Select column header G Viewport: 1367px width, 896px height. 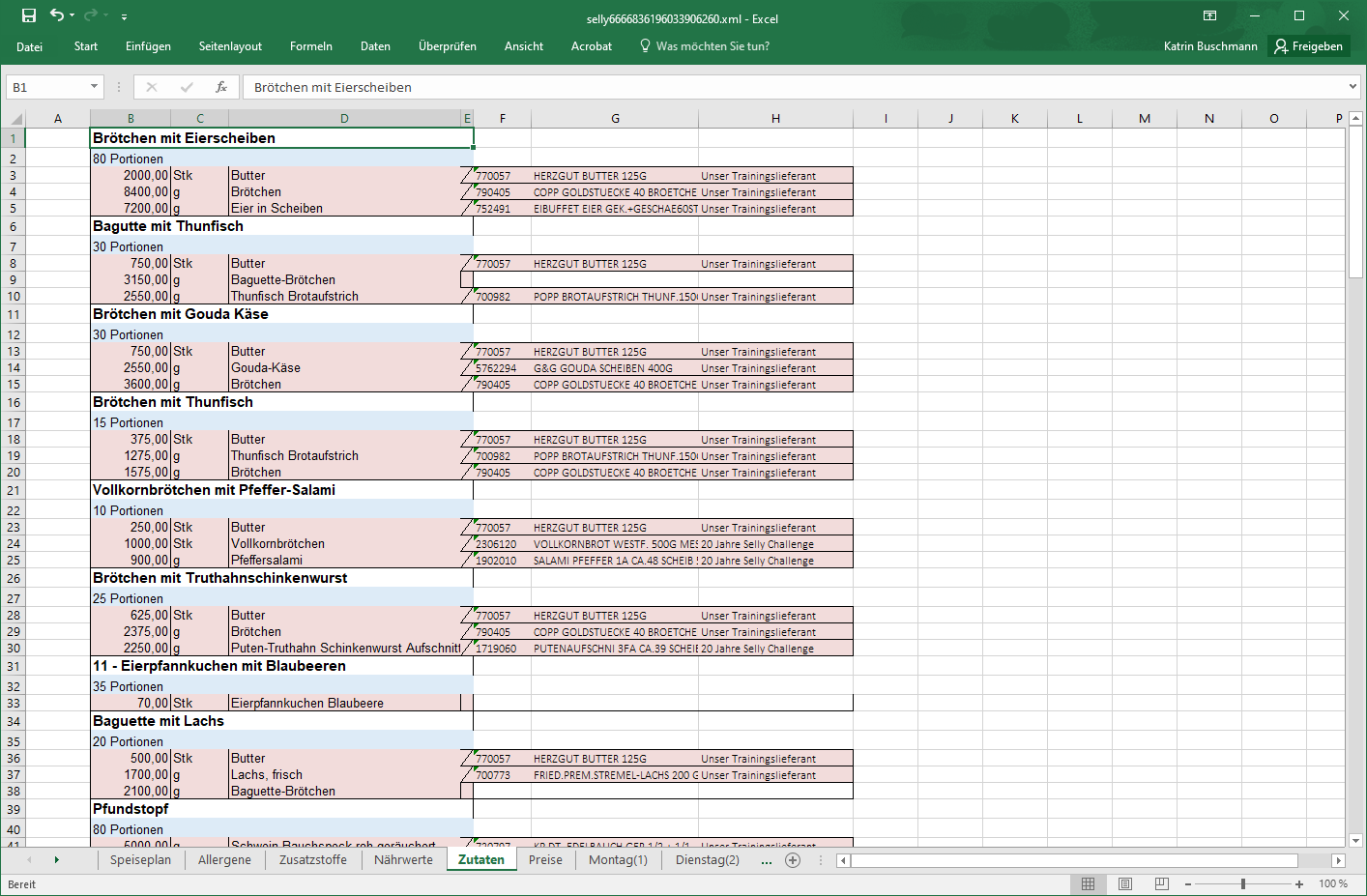pyautogui.click(x=615, y=119)
